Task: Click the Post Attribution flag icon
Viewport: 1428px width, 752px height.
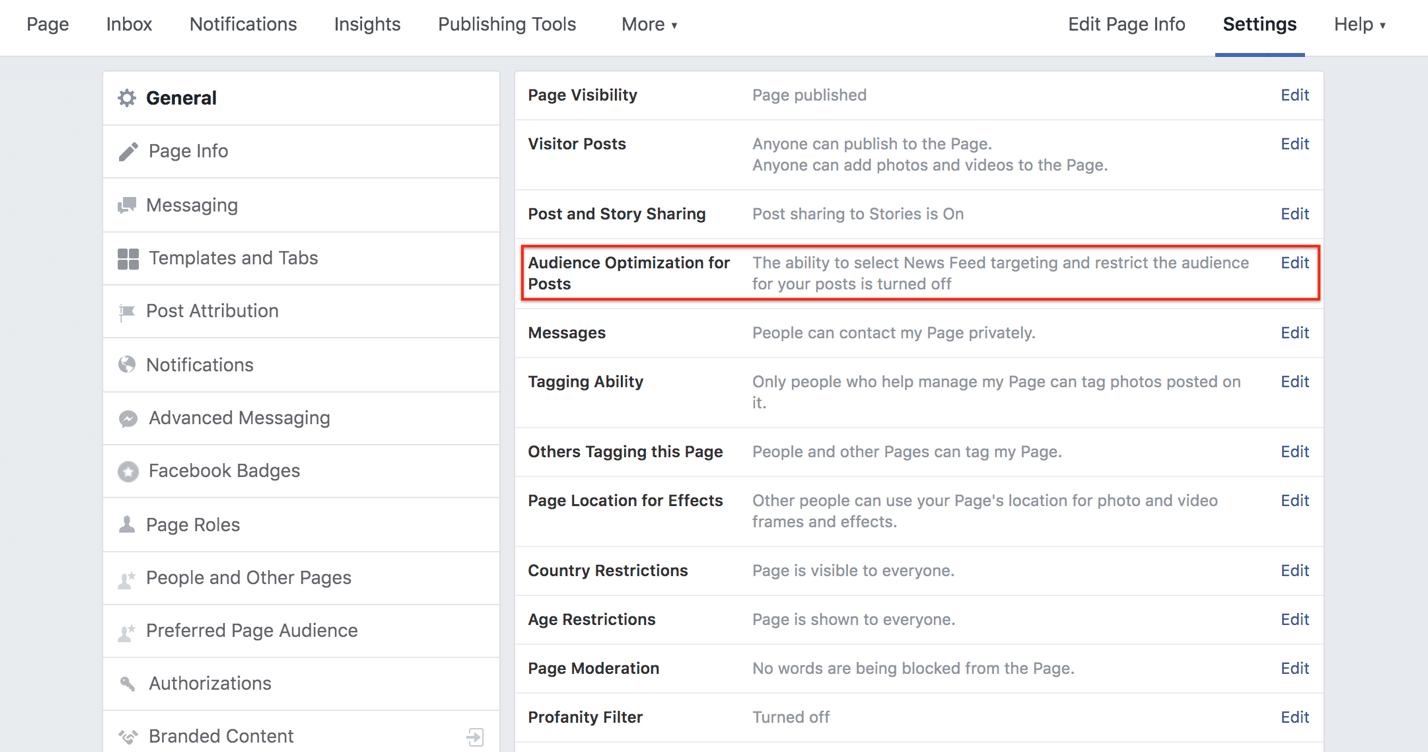Action: click(x=127, y=312)
